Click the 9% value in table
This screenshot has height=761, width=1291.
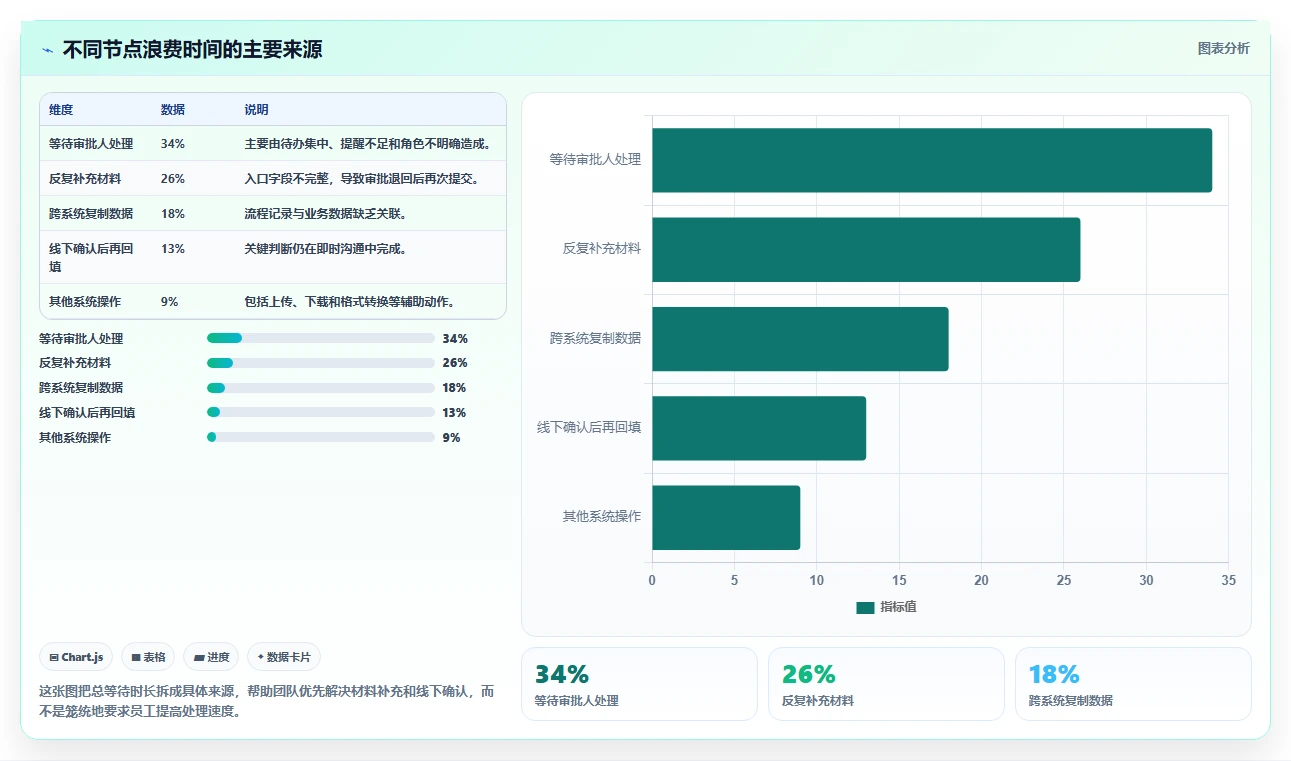point(170,301)
